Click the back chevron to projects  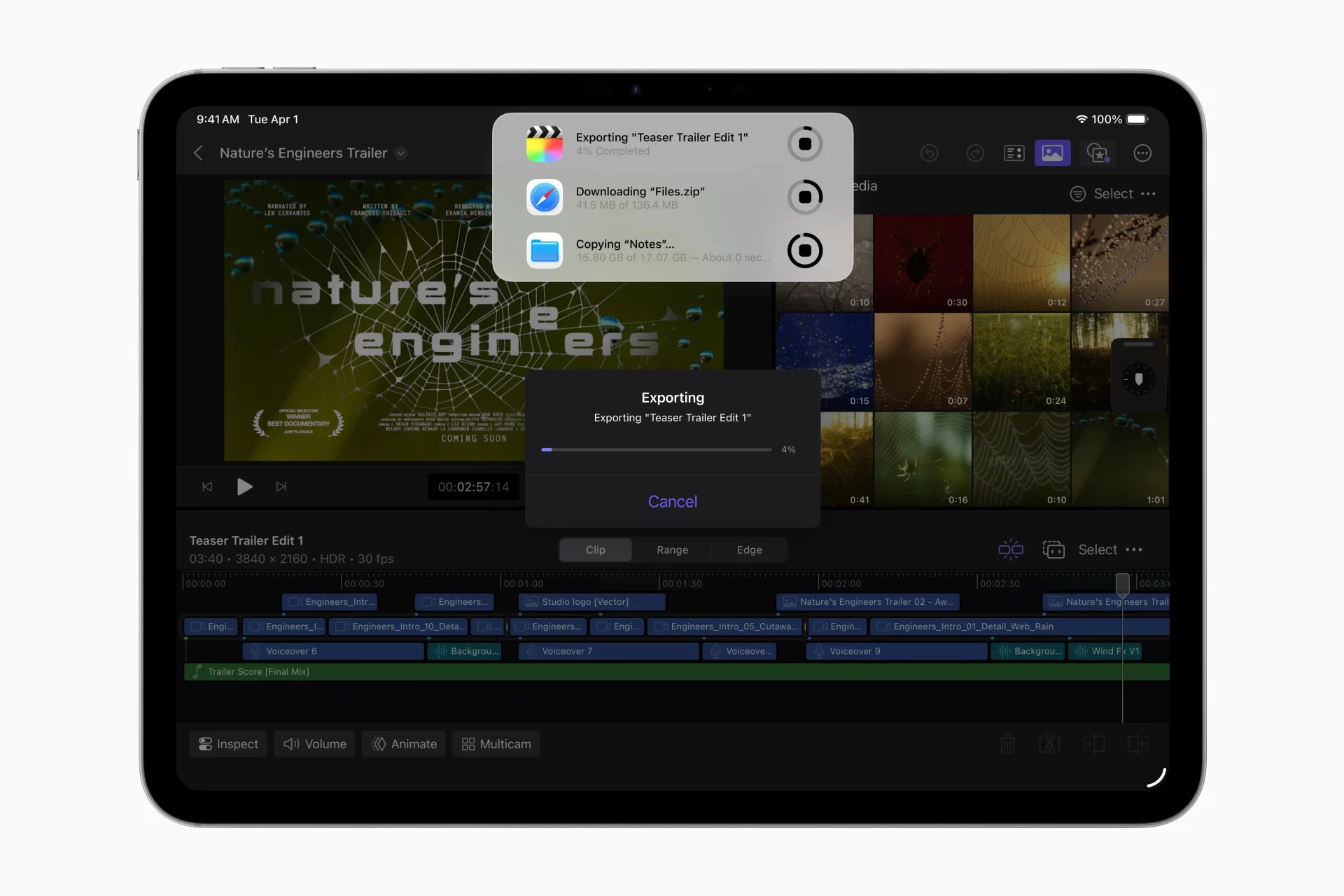tap(199, 153)
